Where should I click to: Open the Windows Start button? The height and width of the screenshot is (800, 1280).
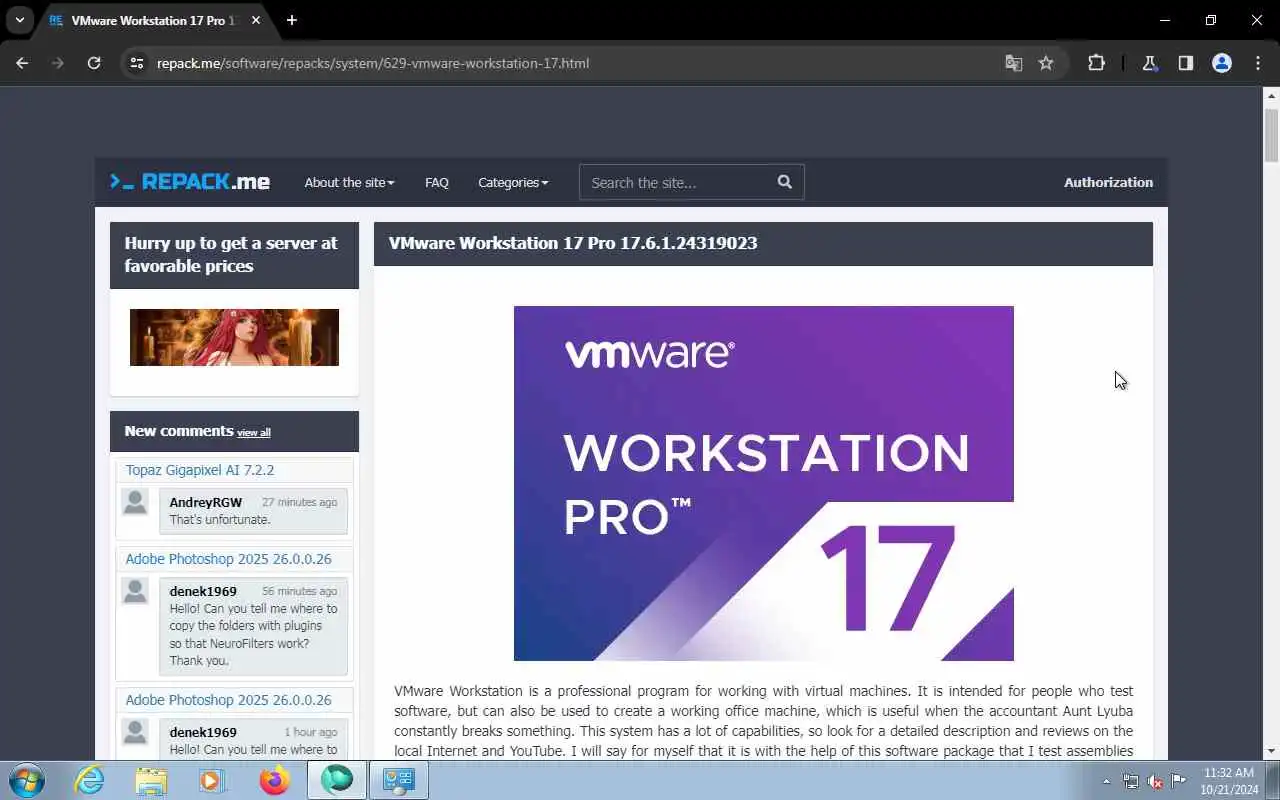[26, 780]
